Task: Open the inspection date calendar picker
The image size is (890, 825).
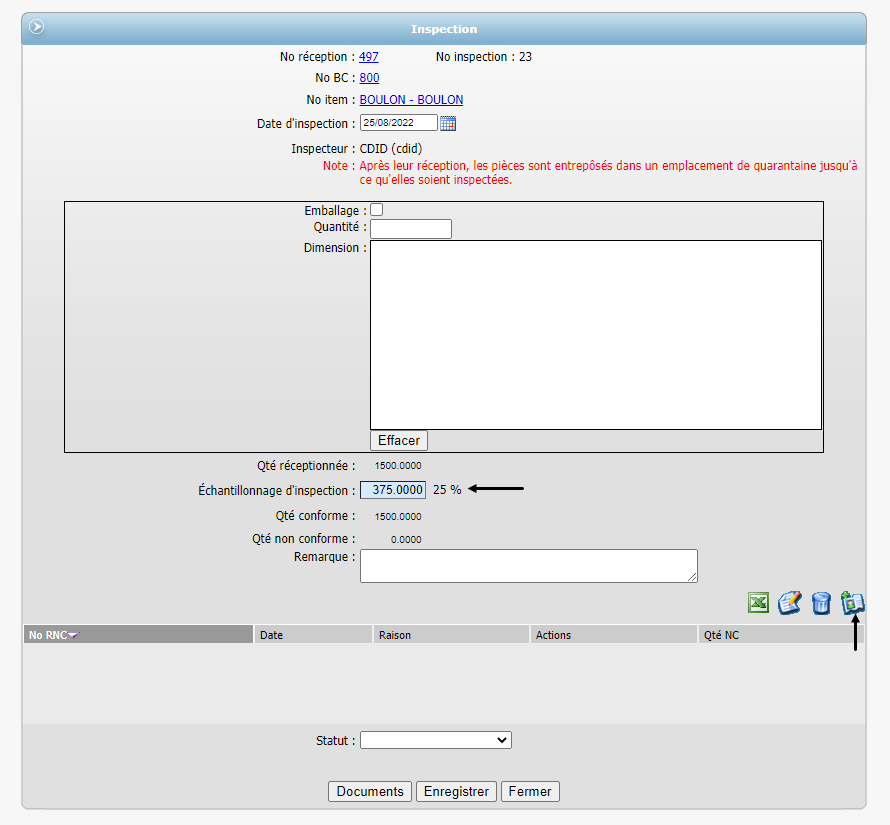Action: tap(448, 123)
